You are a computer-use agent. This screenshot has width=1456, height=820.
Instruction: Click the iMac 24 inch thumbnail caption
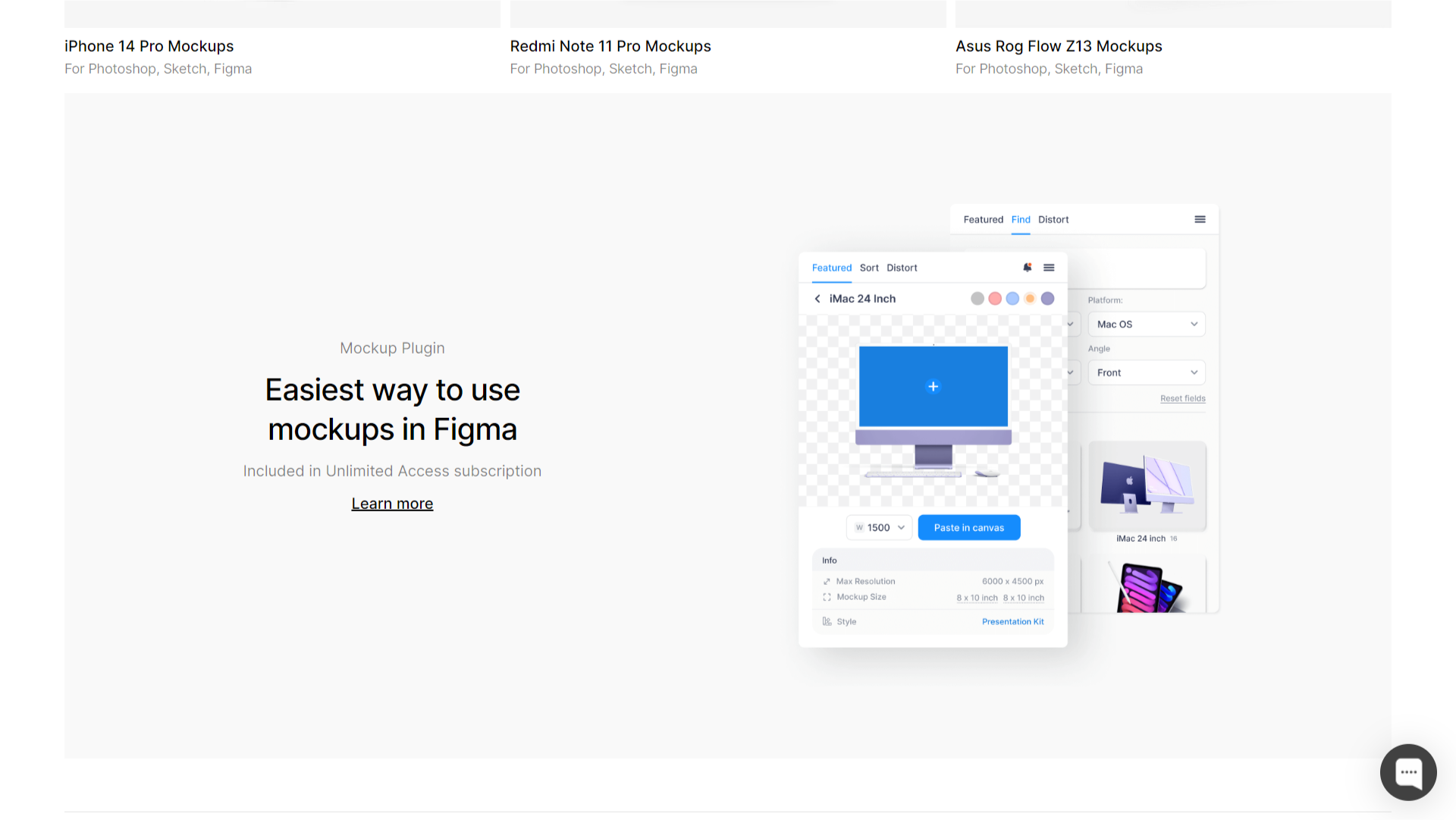tap(1141, 539)
